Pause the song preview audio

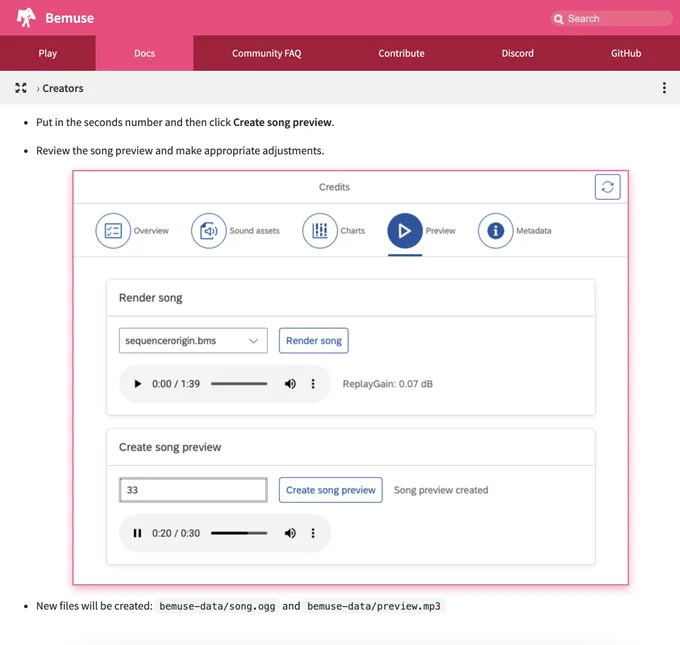coord(137,533)
